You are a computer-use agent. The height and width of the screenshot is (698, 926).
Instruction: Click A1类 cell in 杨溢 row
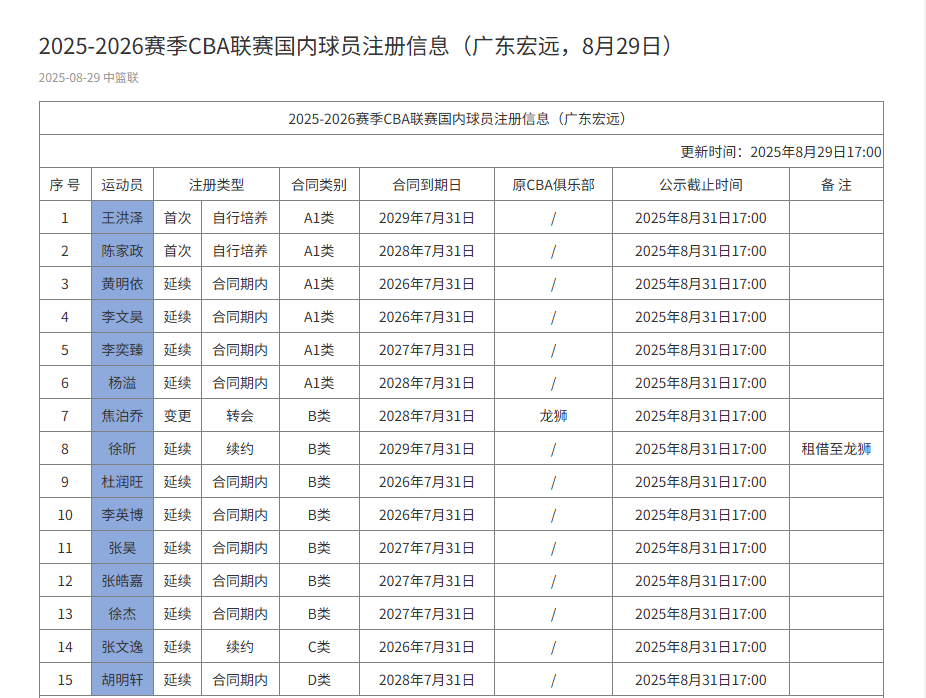tap(319, 383)
